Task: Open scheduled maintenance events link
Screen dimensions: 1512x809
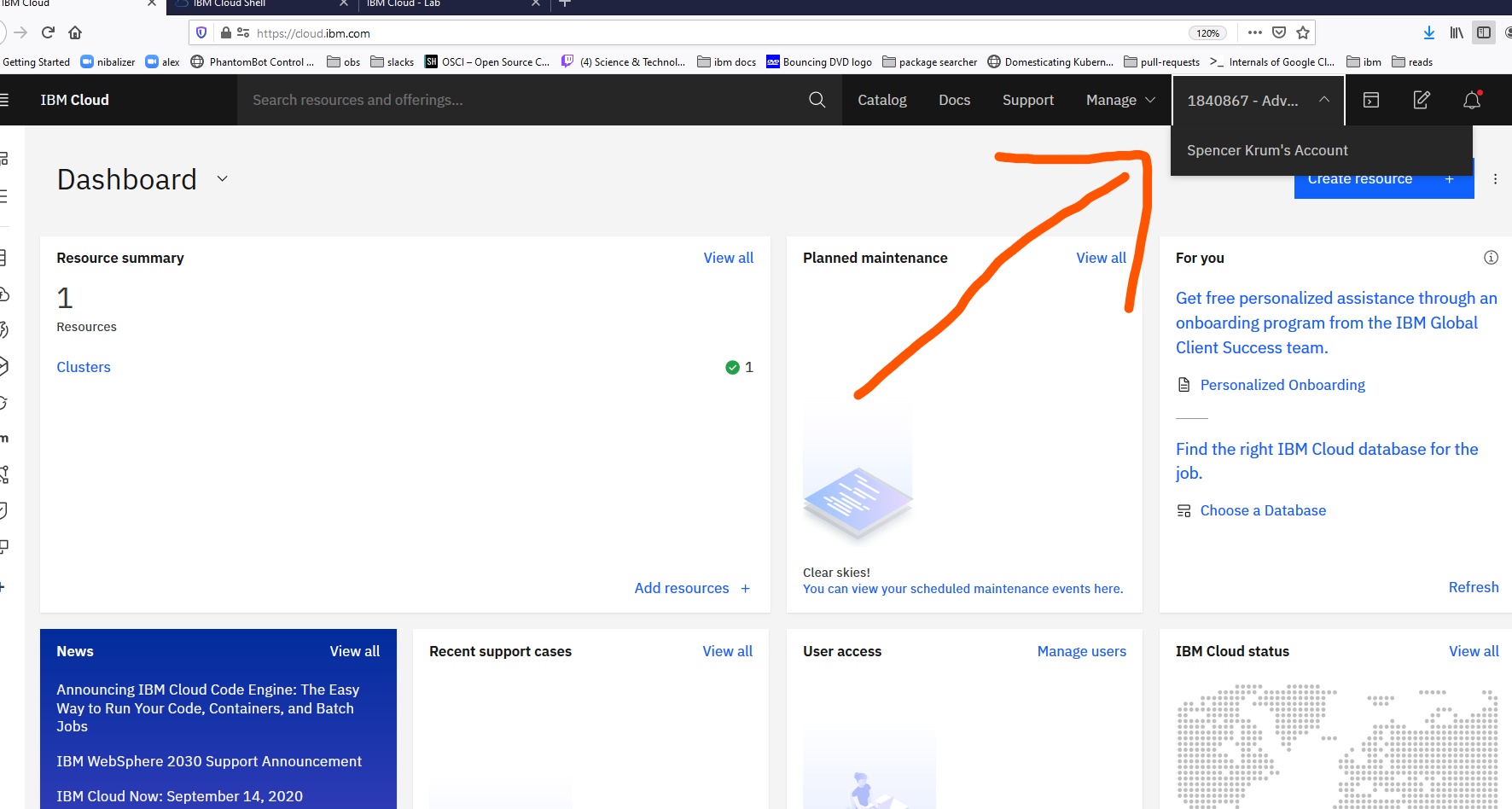Action: (x=962, y=589)
